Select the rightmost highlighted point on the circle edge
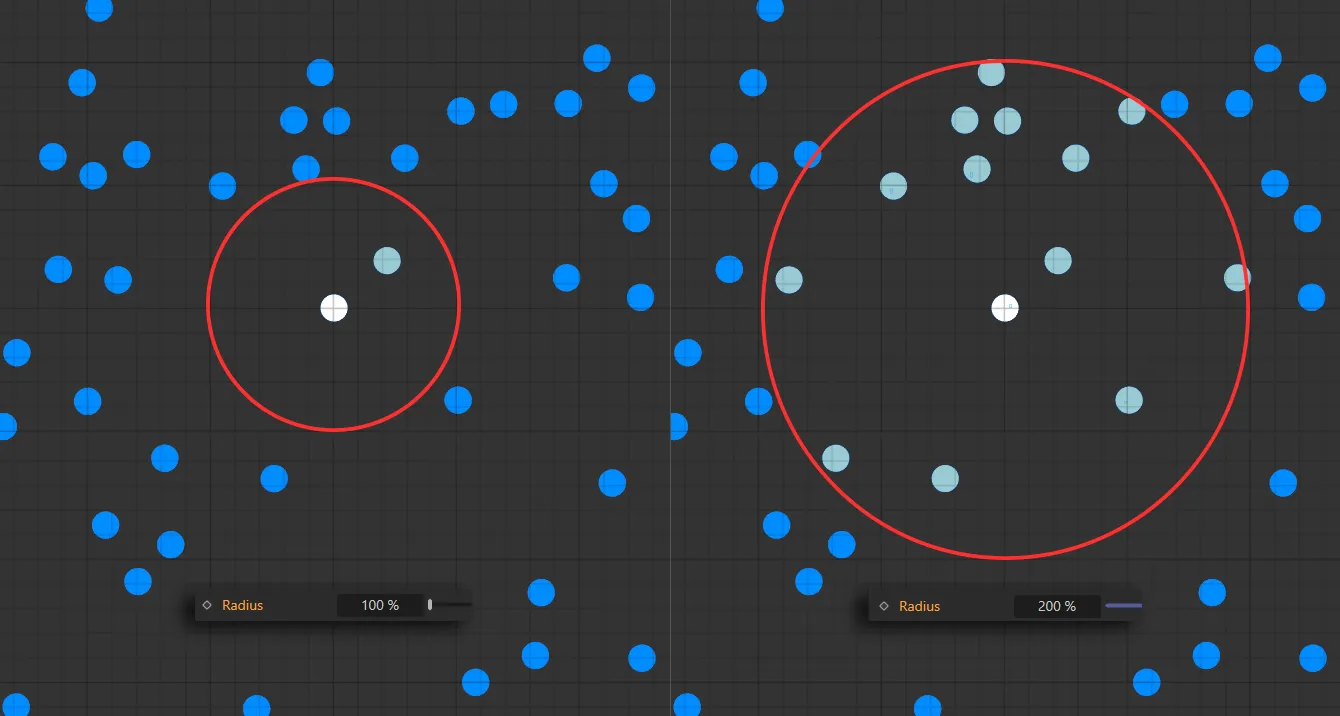The image size is (1340, 716). (1236, 277)
